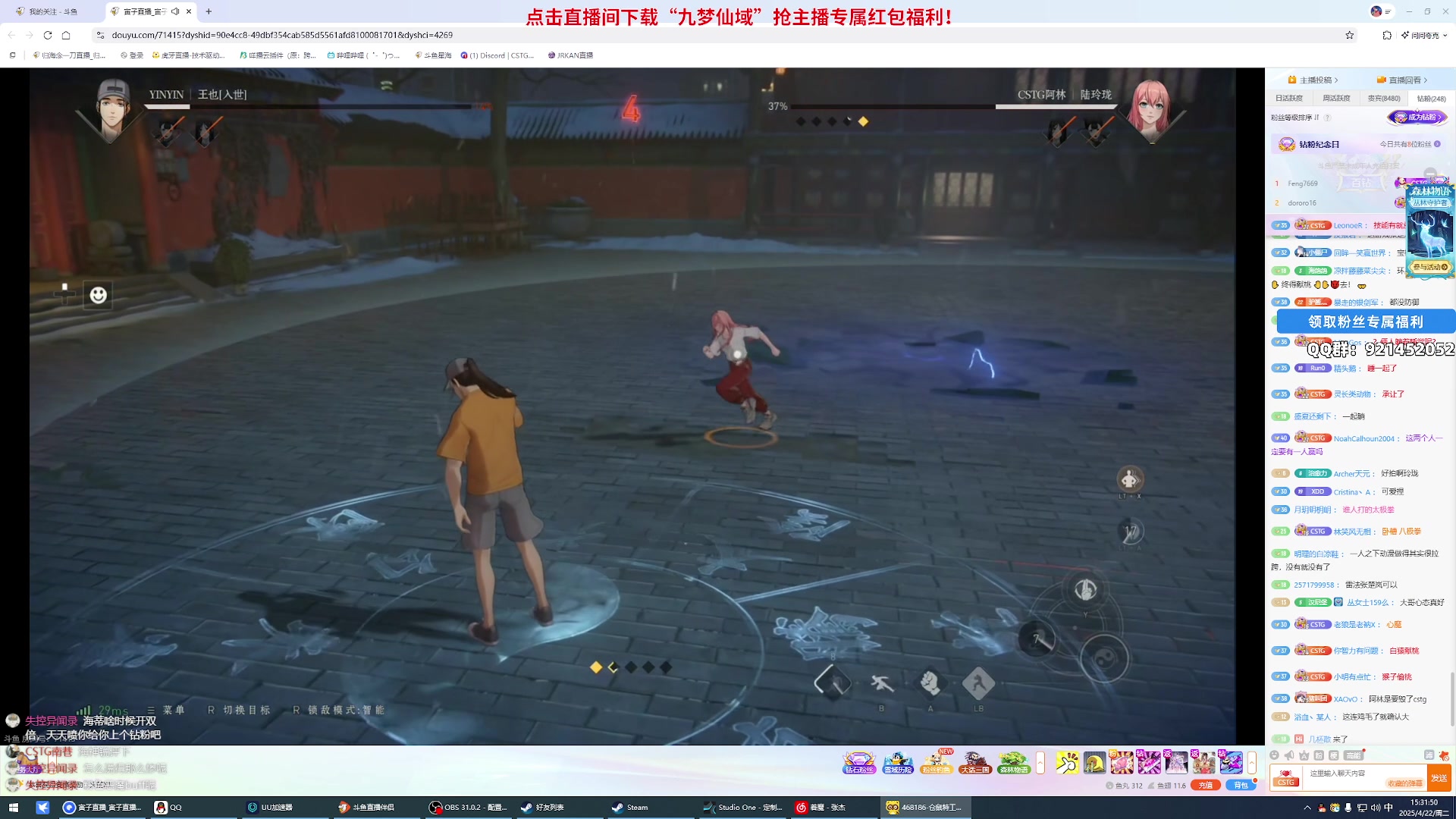The image size is (1456, 819).
Task: Click the CSTG fan badge selector beside chat input
Action: click(x=1286, y=779)
